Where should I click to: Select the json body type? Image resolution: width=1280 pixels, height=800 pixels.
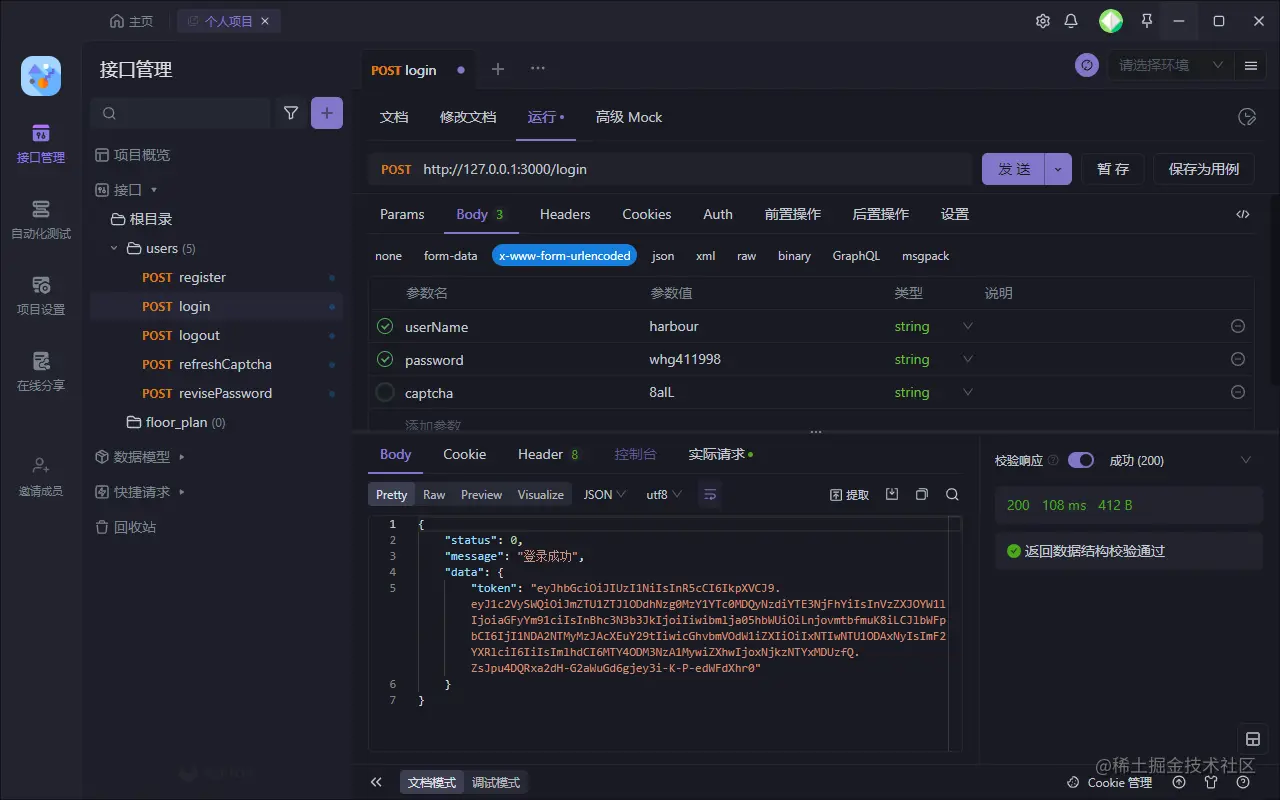pos(663,256)
